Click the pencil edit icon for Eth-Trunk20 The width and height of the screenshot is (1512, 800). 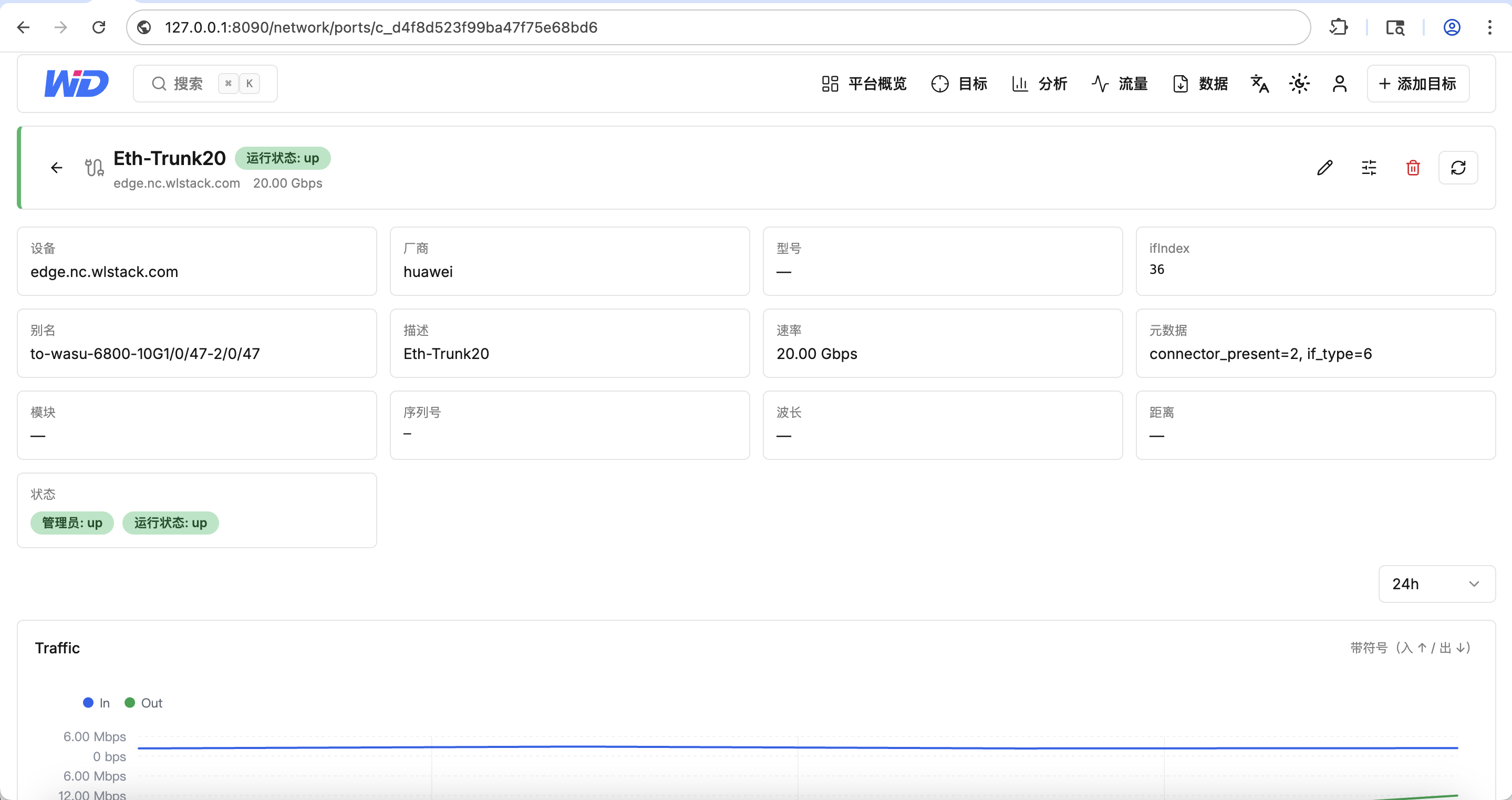point(1324,168)
